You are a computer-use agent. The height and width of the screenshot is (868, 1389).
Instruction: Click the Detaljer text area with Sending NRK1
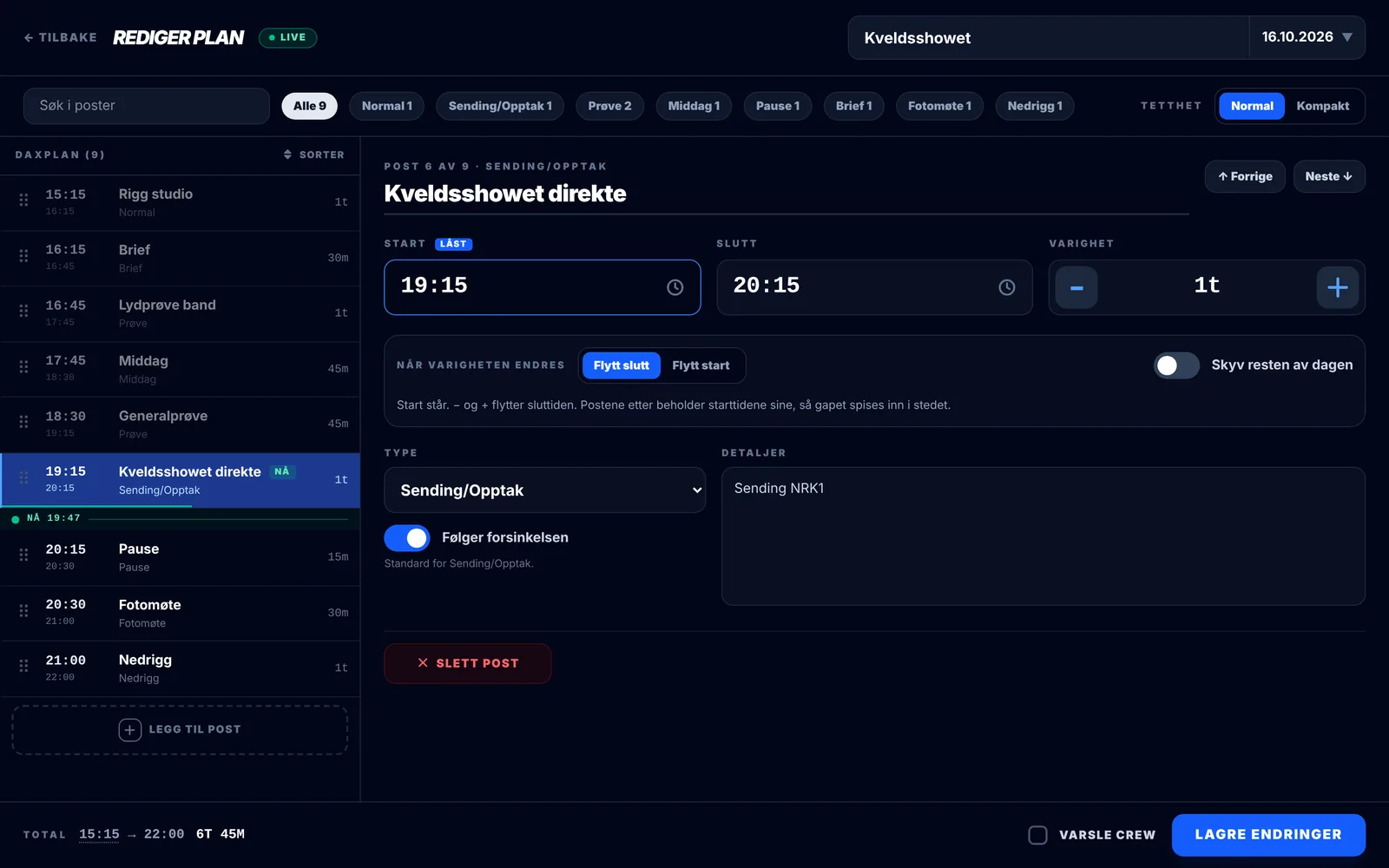point(1043,536)
